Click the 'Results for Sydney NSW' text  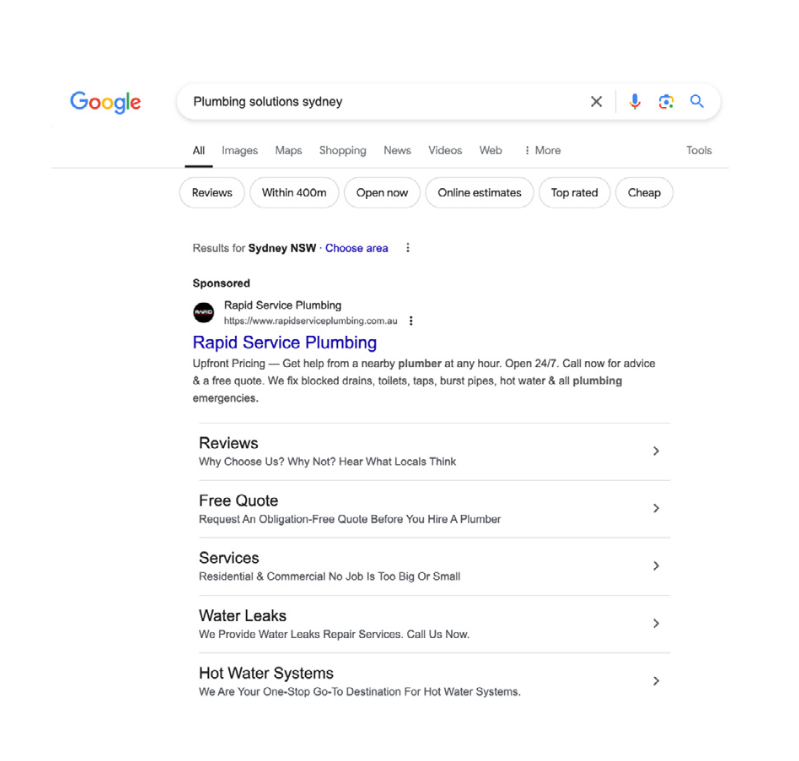pyautogui.click(x=254, y=248)
